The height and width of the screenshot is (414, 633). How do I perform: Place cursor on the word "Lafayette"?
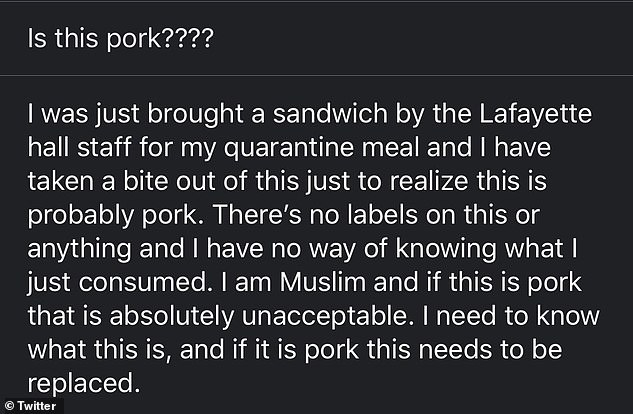(536, 113)
